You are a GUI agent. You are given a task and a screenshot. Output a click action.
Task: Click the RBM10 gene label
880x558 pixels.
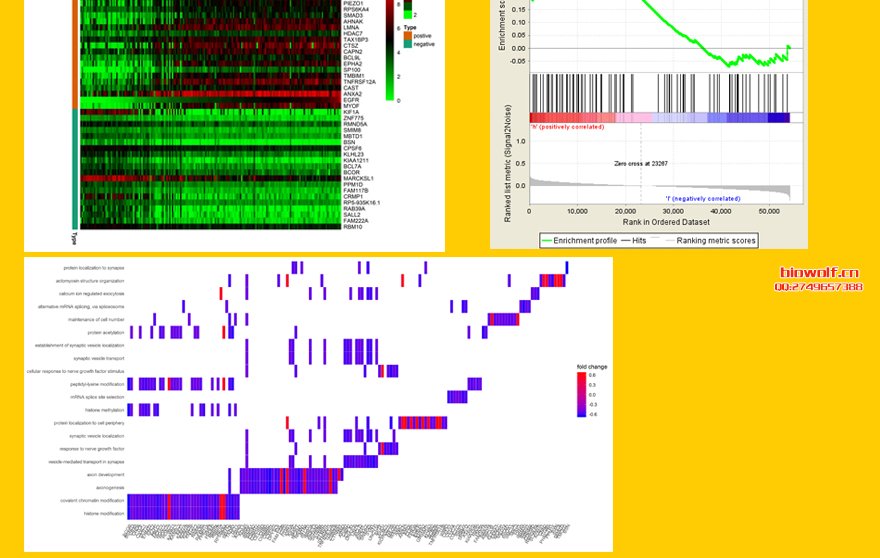coord(353,227)
